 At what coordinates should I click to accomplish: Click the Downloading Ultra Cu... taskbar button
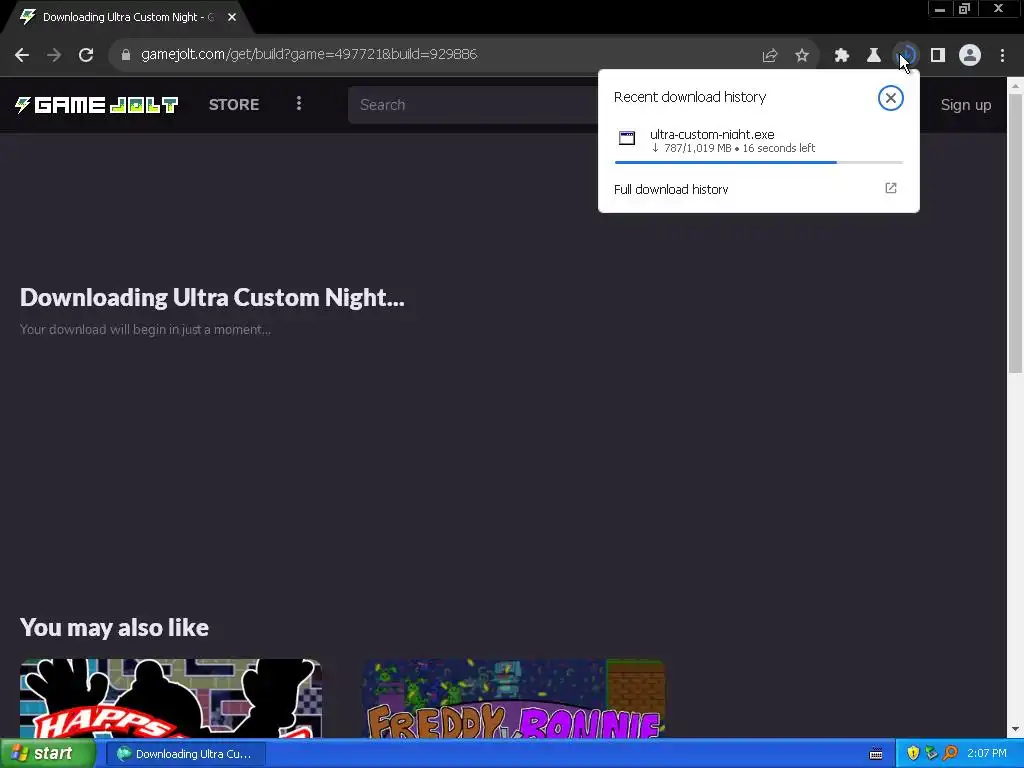click(x=186, y=754)
